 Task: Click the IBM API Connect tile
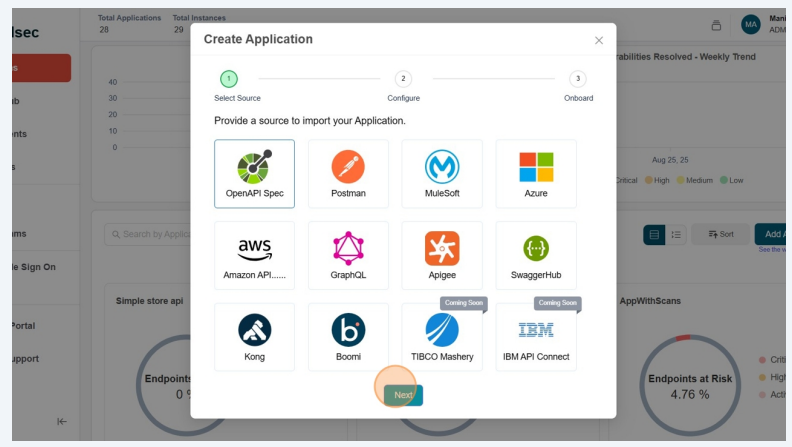pos(536,337)
